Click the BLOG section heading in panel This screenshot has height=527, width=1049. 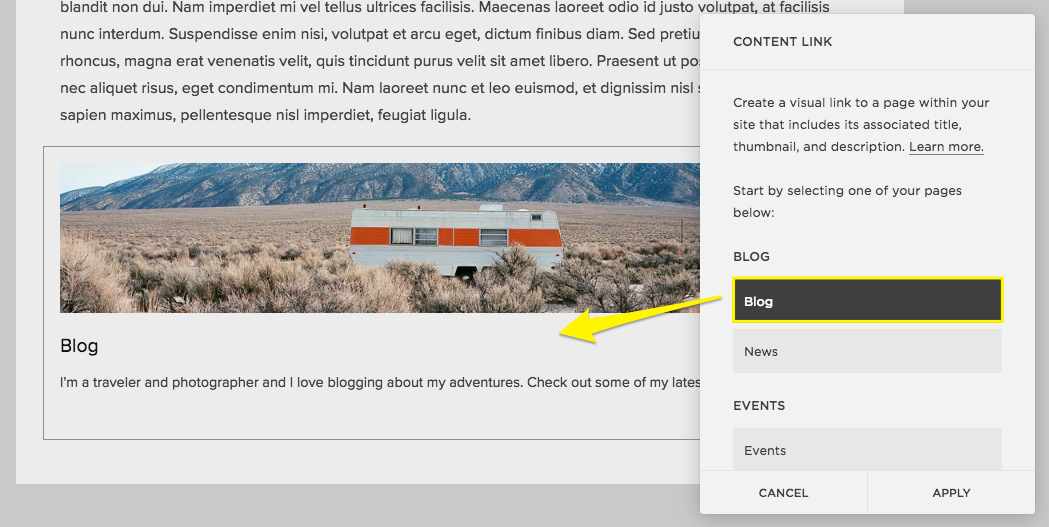[x=752, y=257]
